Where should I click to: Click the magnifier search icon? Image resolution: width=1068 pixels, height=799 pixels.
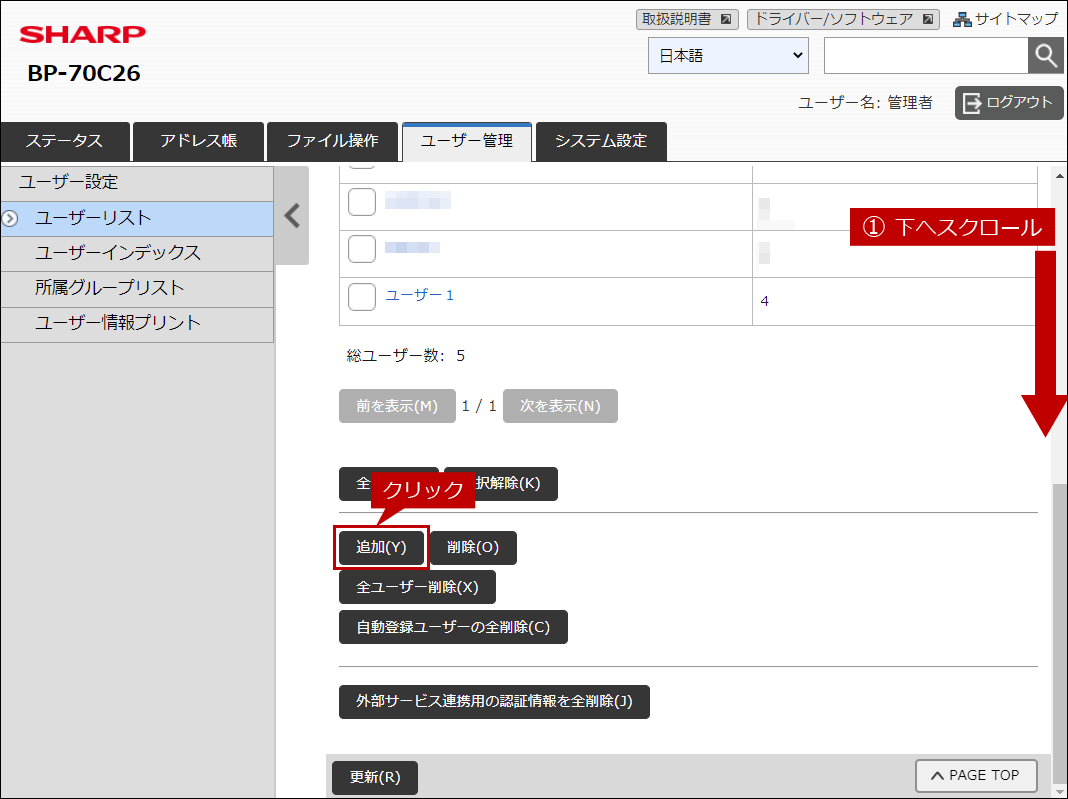pyautogui.click(x=1045, y=55)
